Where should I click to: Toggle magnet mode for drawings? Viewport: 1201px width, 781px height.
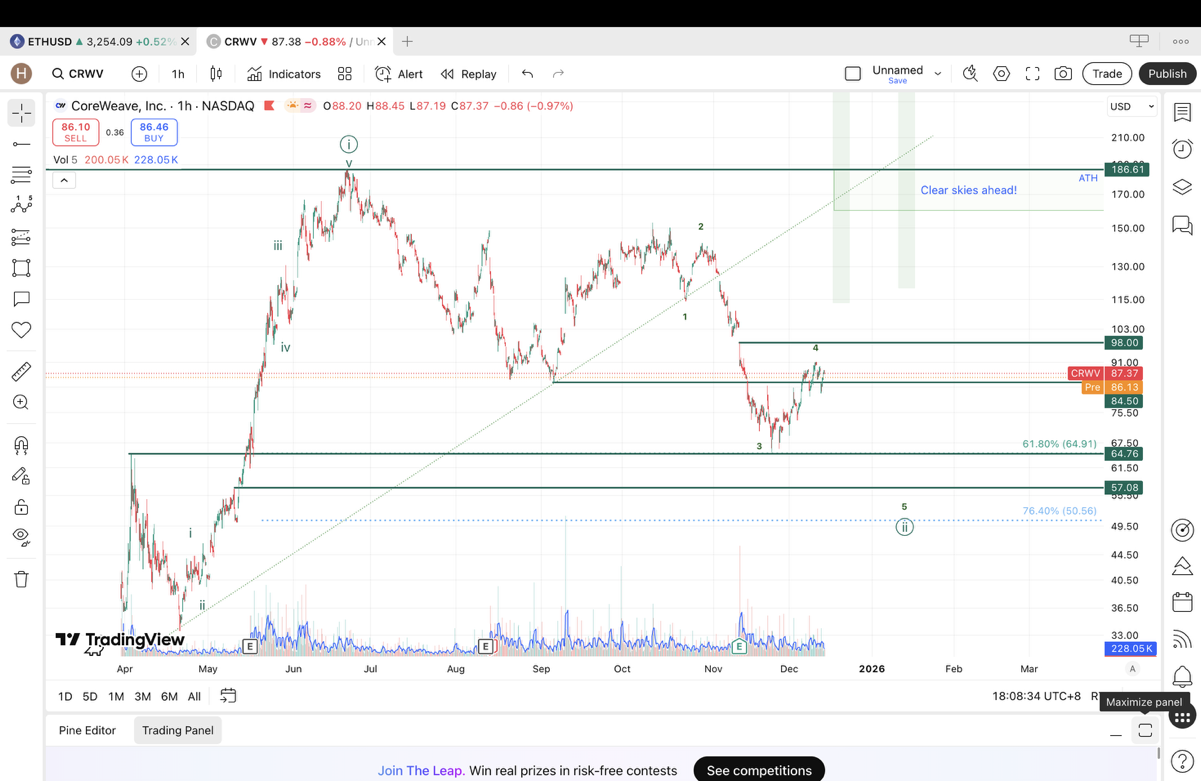coord(21,445)
